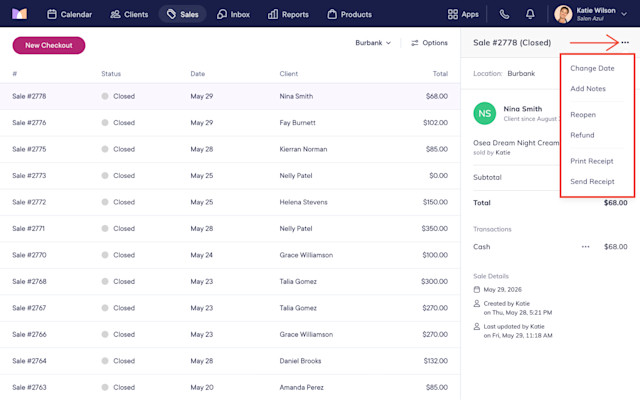This screenshot has width=640, height=400.
Task: Click the Nina Smith client name link
Action: [522, 109]
